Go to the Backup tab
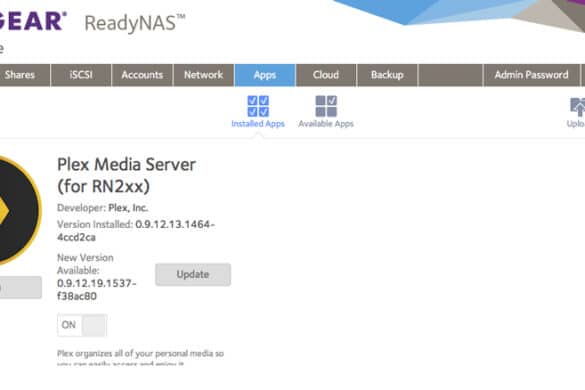The image size is (585, 390). click(387, 75)
